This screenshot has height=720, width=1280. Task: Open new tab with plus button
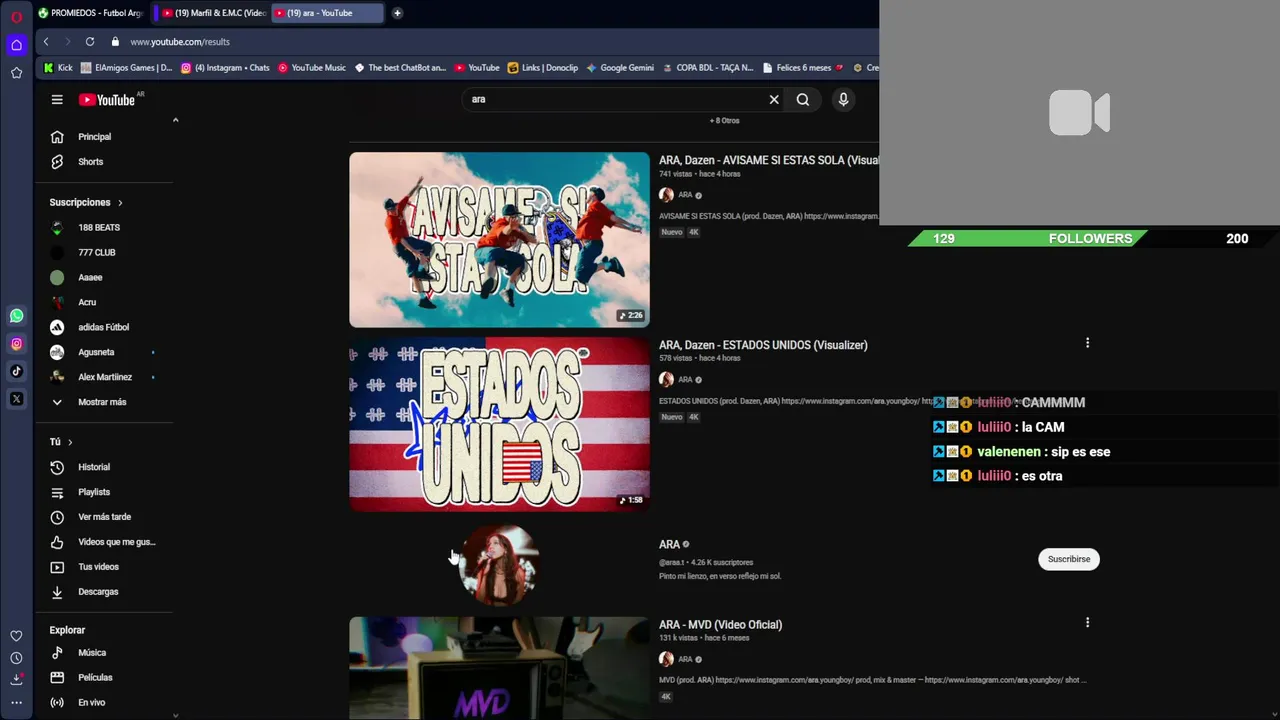pyautogui.click(x=397, y=13)
